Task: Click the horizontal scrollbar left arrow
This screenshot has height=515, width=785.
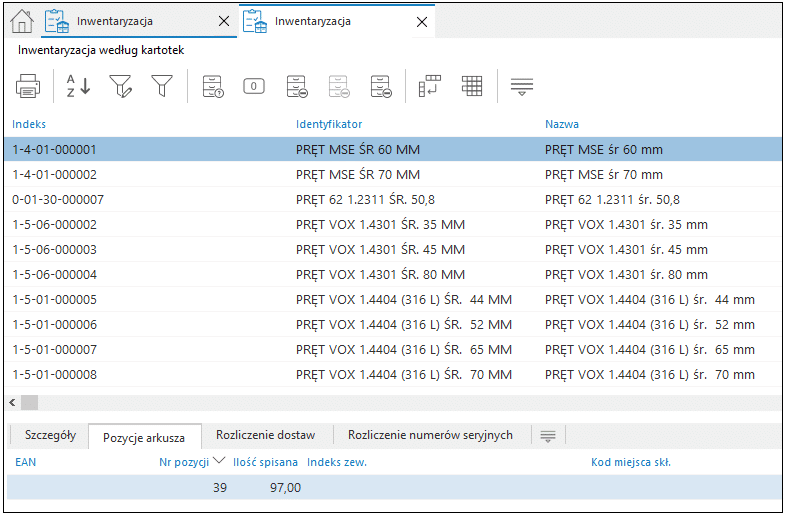Action: (13, 402)
